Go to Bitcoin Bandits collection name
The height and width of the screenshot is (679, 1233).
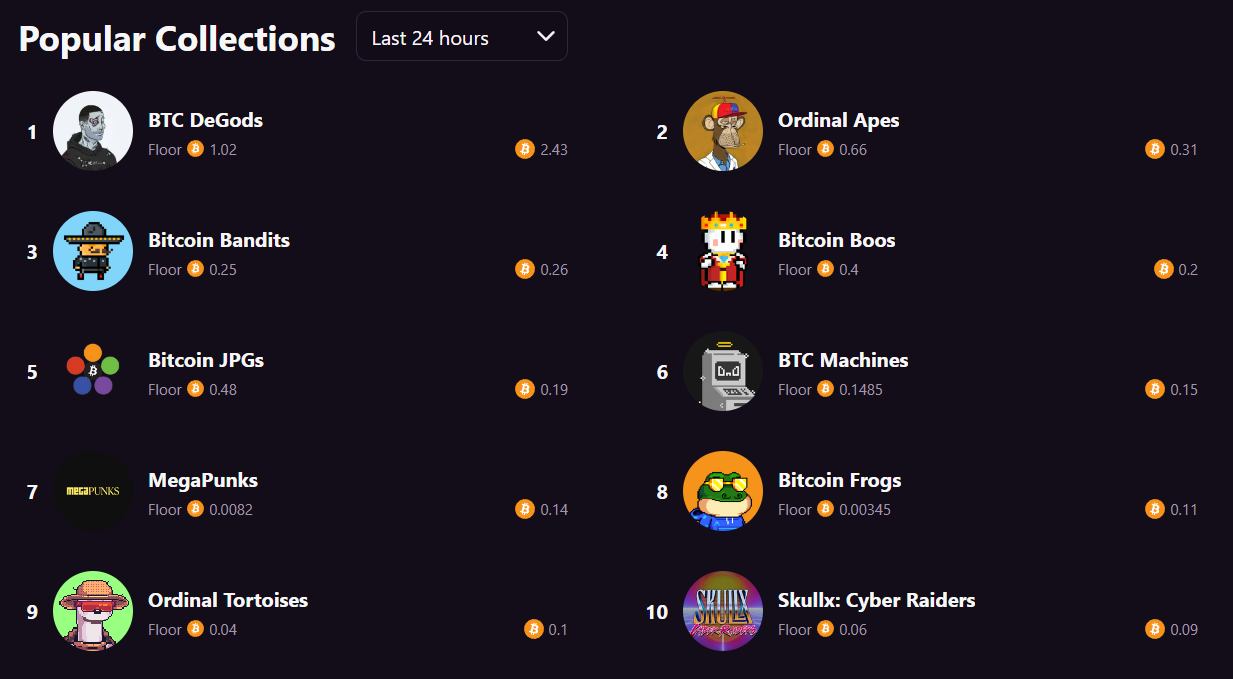(x=219, y=240)
